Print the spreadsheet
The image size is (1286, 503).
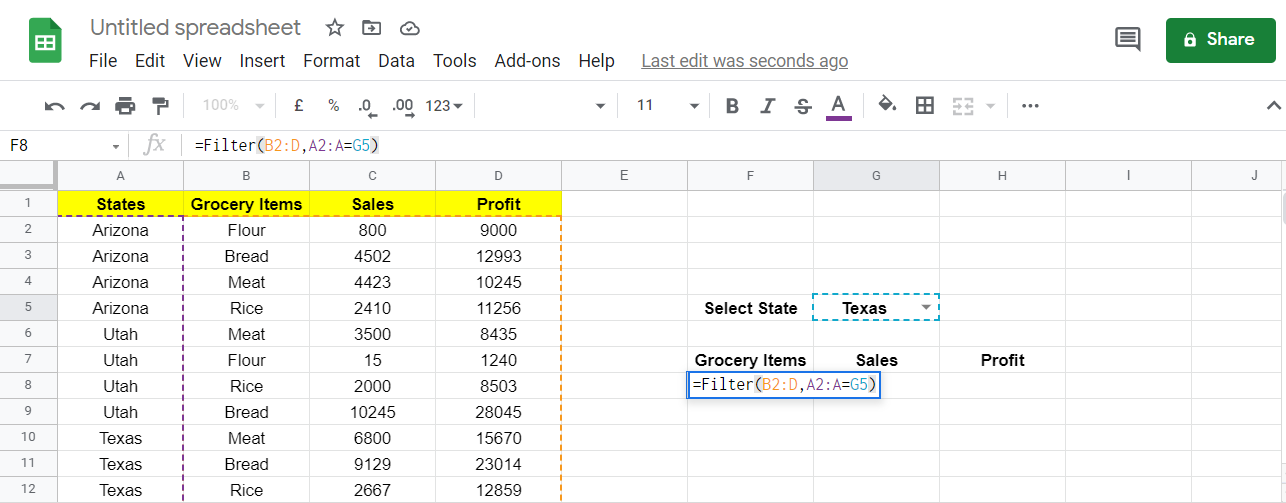click(125, 105)
